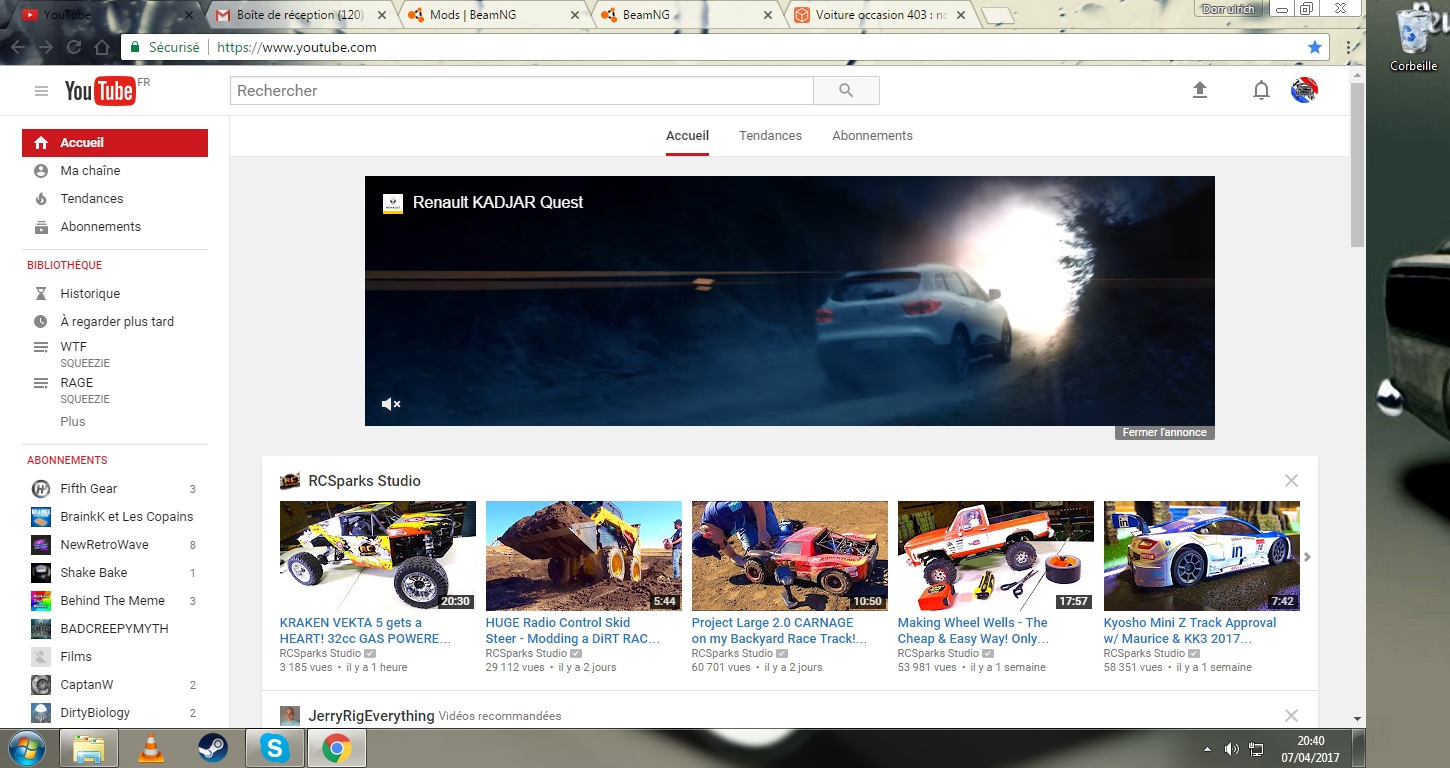This screenshot has height=768, width=1450.
Task: Open À regarder plus tard
Action: pyautogui.click(x=115, y=322)
